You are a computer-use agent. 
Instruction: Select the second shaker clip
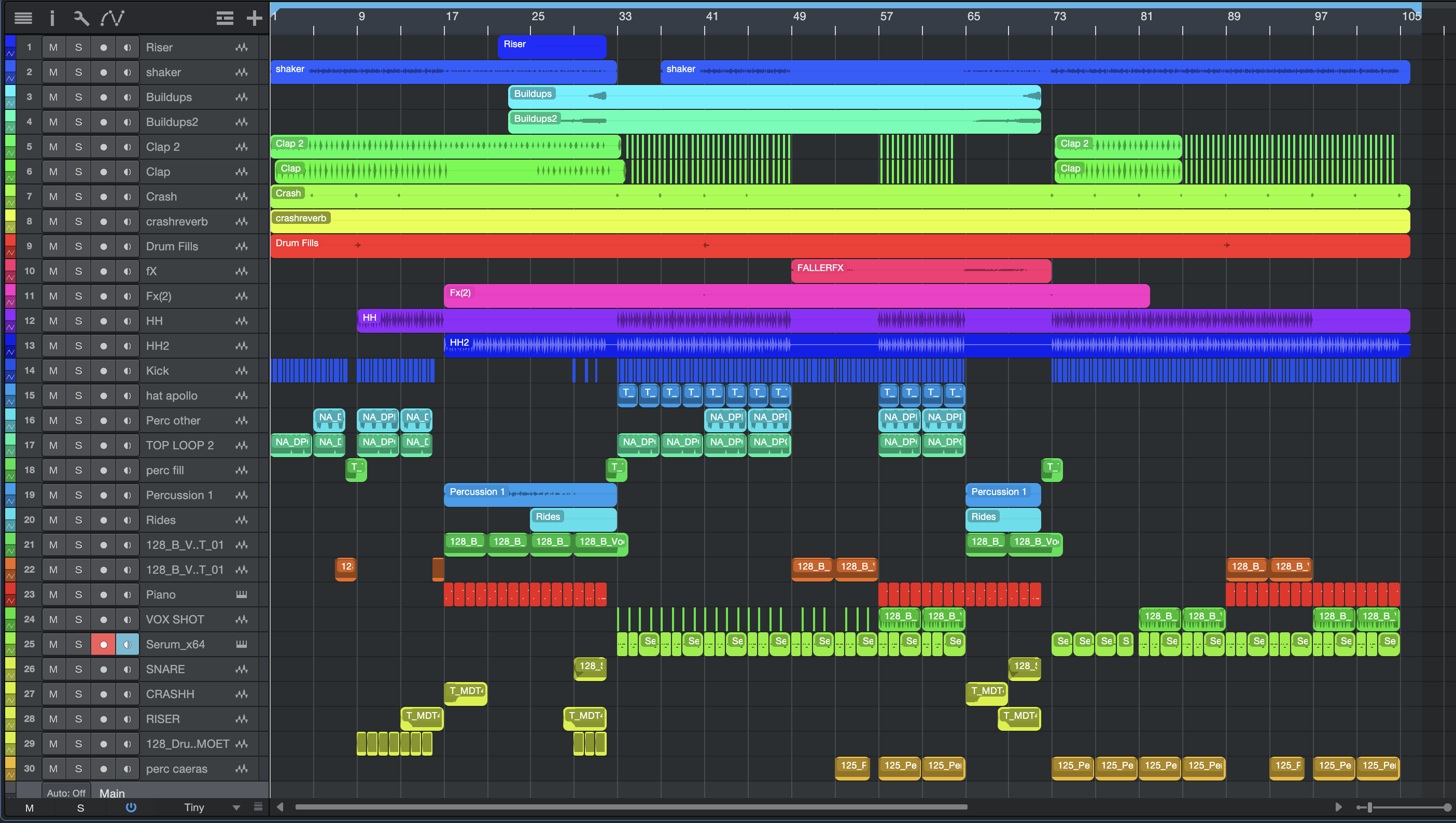click(1035, 72)
